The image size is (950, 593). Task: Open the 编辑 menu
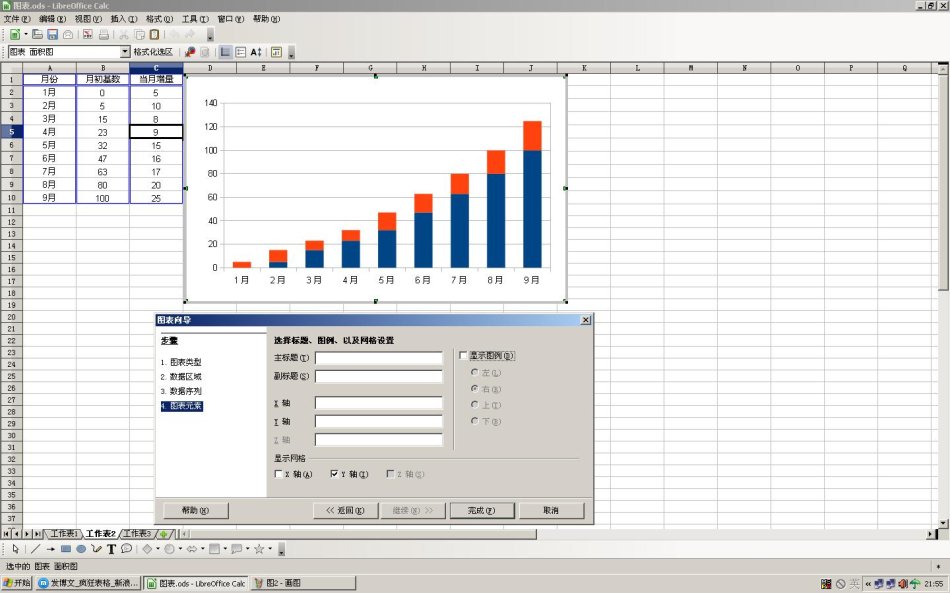point(52,19)
